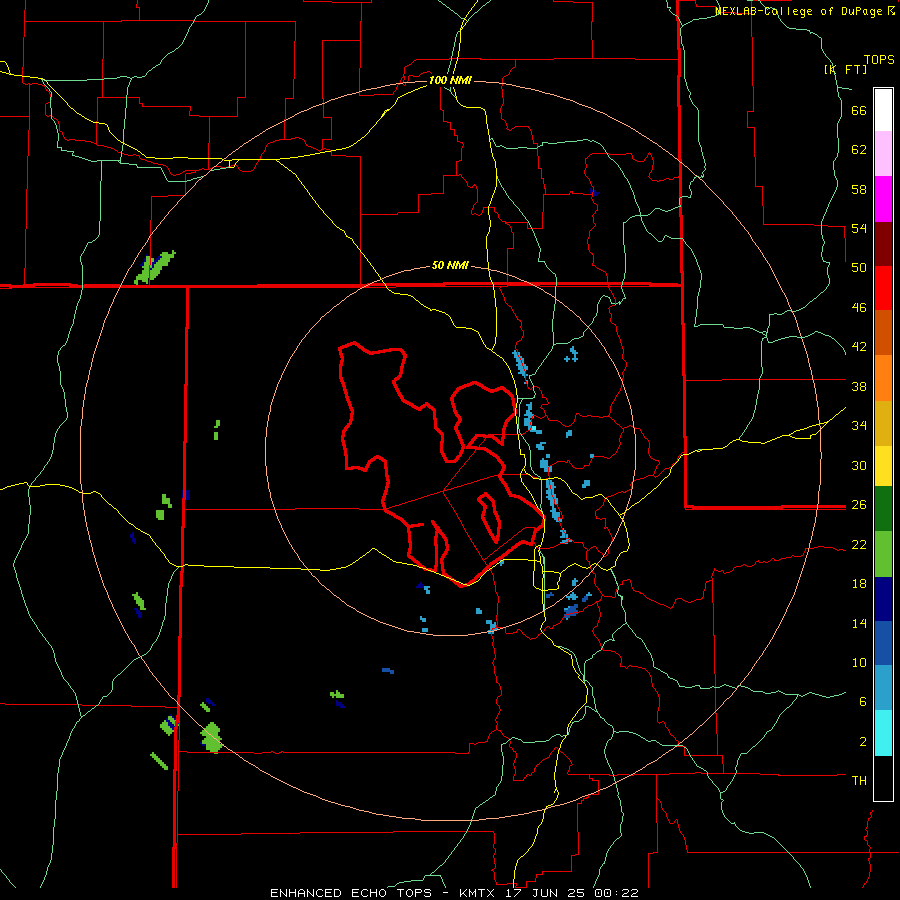Image resolution: width=900 pixels, height=900 pixels.
Task: Pick the dark orange legend swatch
Action: [883, 332]
